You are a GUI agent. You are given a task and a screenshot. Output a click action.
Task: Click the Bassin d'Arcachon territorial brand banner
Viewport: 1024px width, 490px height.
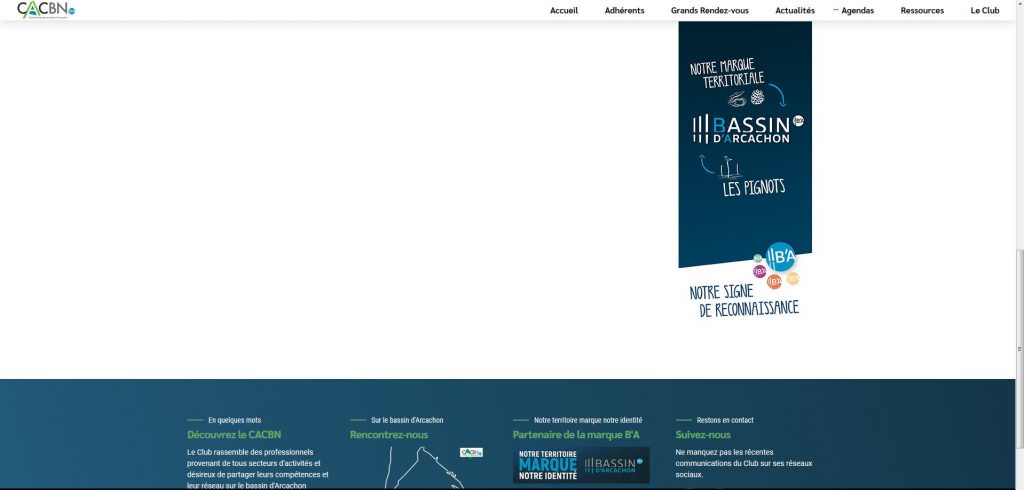click(745, 170)
